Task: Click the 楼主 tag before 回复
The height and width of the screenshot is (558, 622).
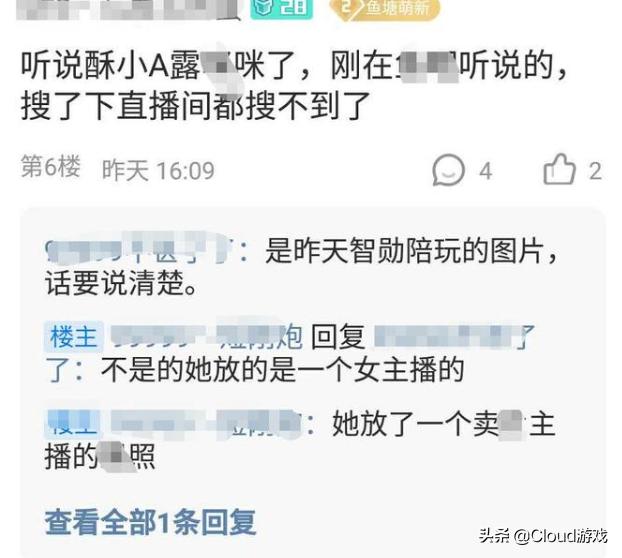Action: (74, 337)
